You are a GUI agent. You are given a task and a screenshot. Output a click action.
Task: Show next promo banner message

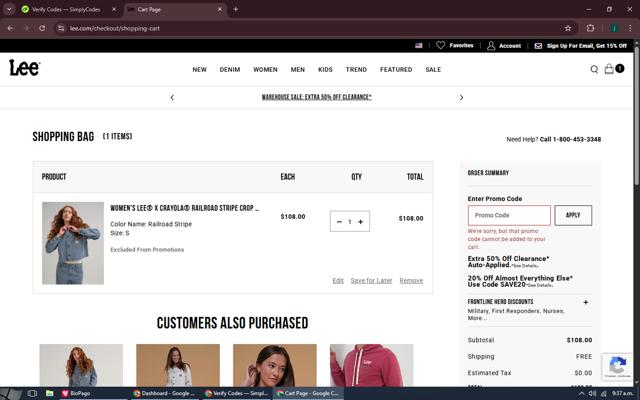pos(461,98)
